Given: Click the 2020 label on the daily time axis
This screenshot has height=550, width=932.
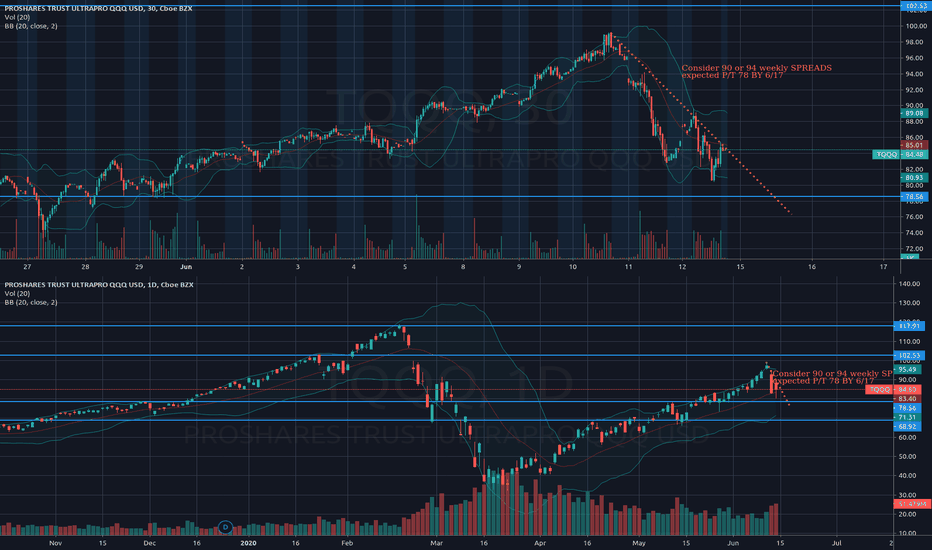Looking at the screenshot, I should pyautogui.click(x=248, y=543).
